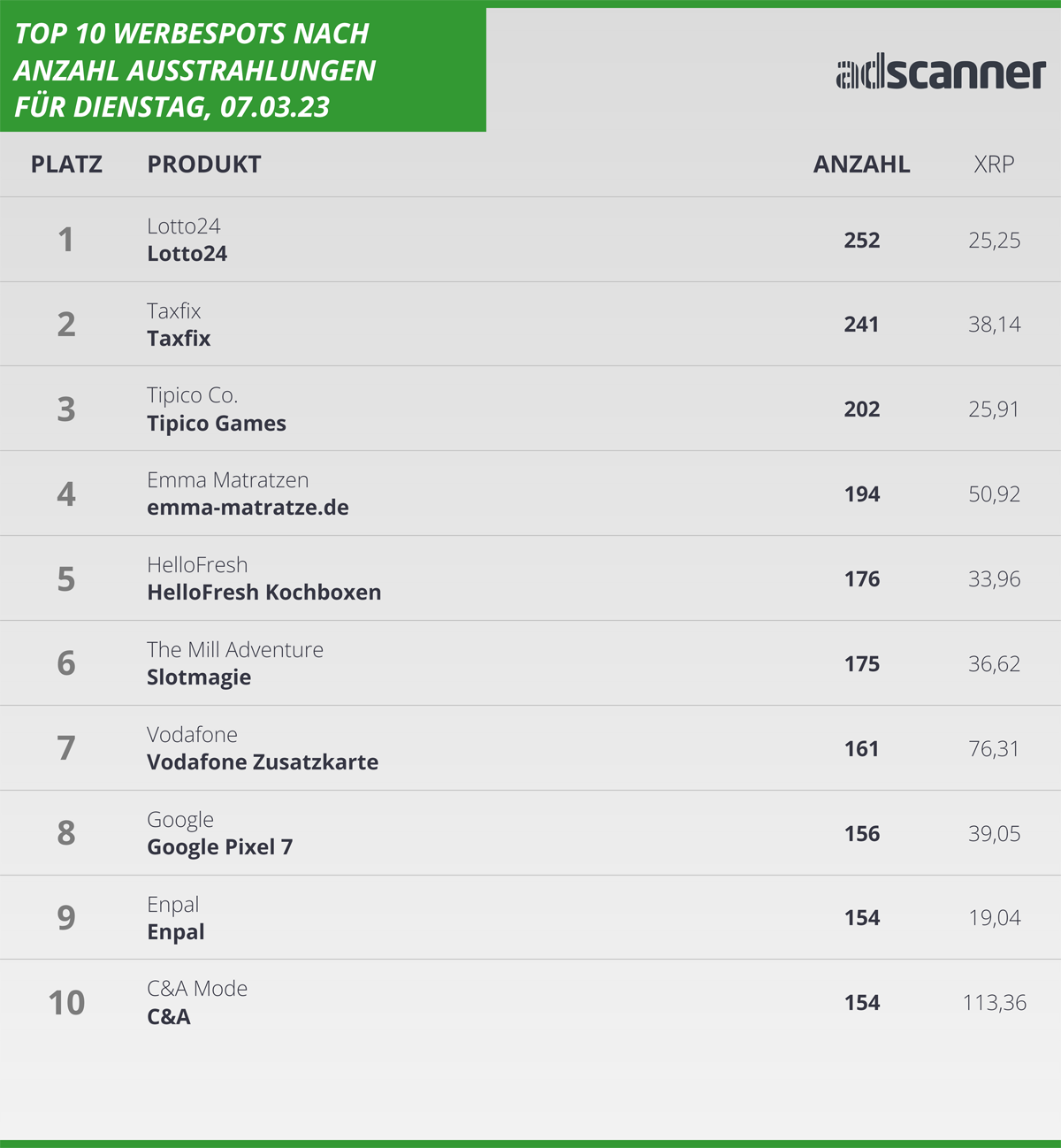
Task: Click the Slotmagie product name
Action: coord(199,677)
